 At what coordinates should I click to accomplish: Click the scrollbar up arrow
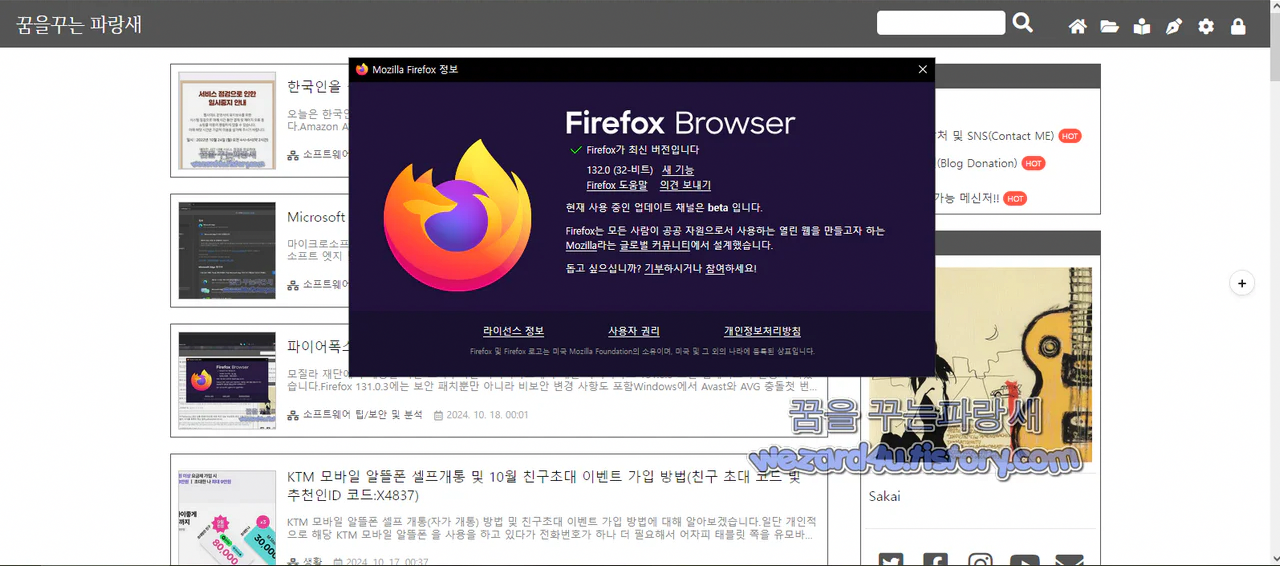[1274, 7]
